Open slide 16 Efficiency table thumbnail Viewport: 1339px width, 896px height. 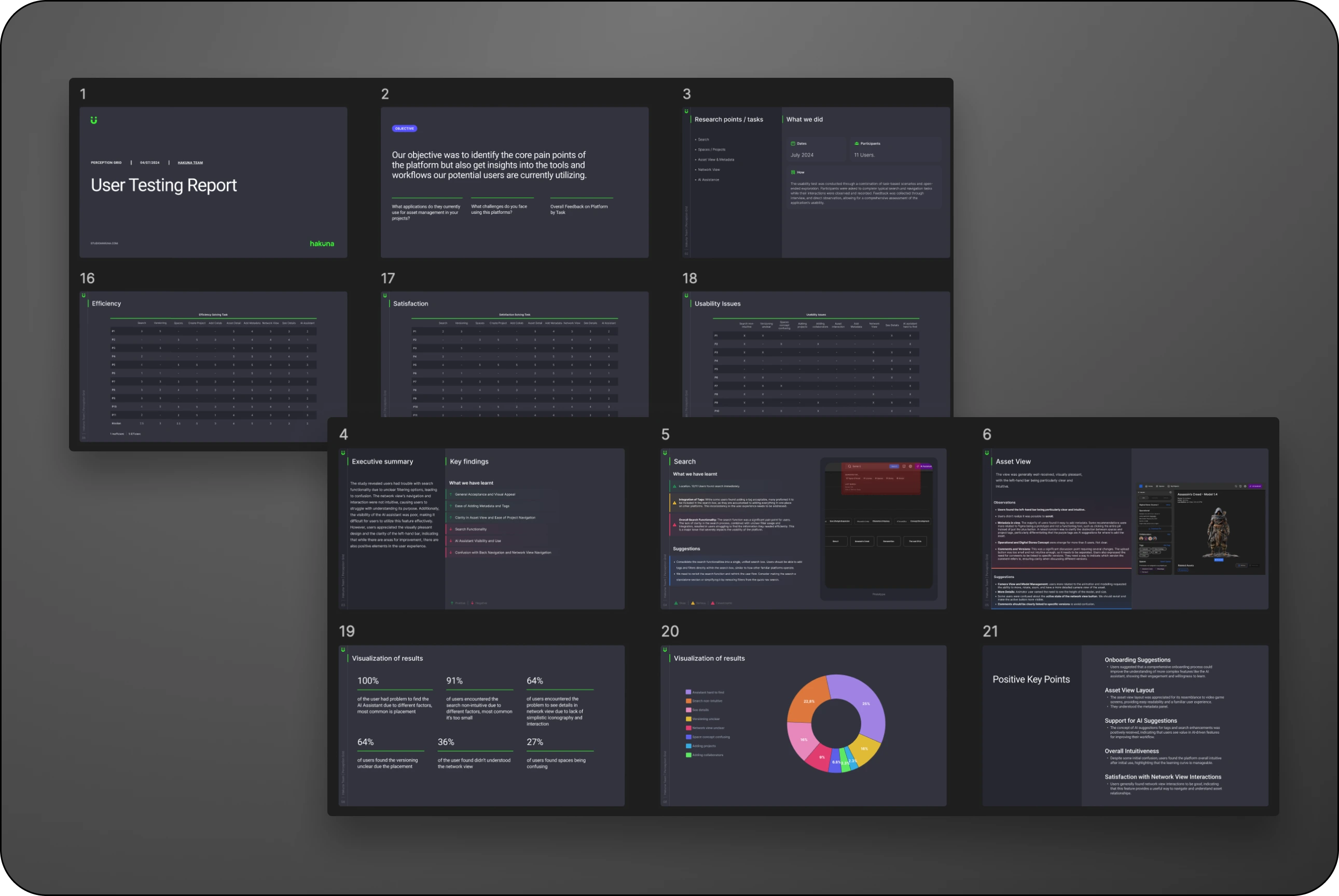213,366
